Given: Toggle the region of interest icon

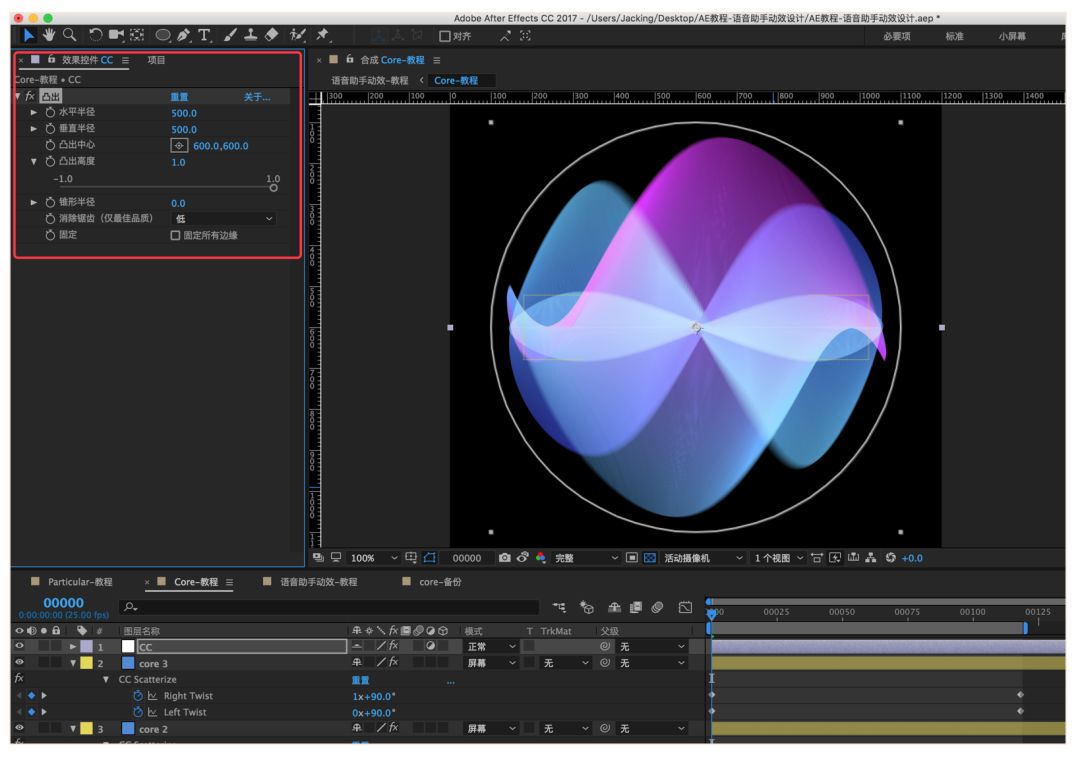Looking at the screenshot, I should [x=632, y=558].
